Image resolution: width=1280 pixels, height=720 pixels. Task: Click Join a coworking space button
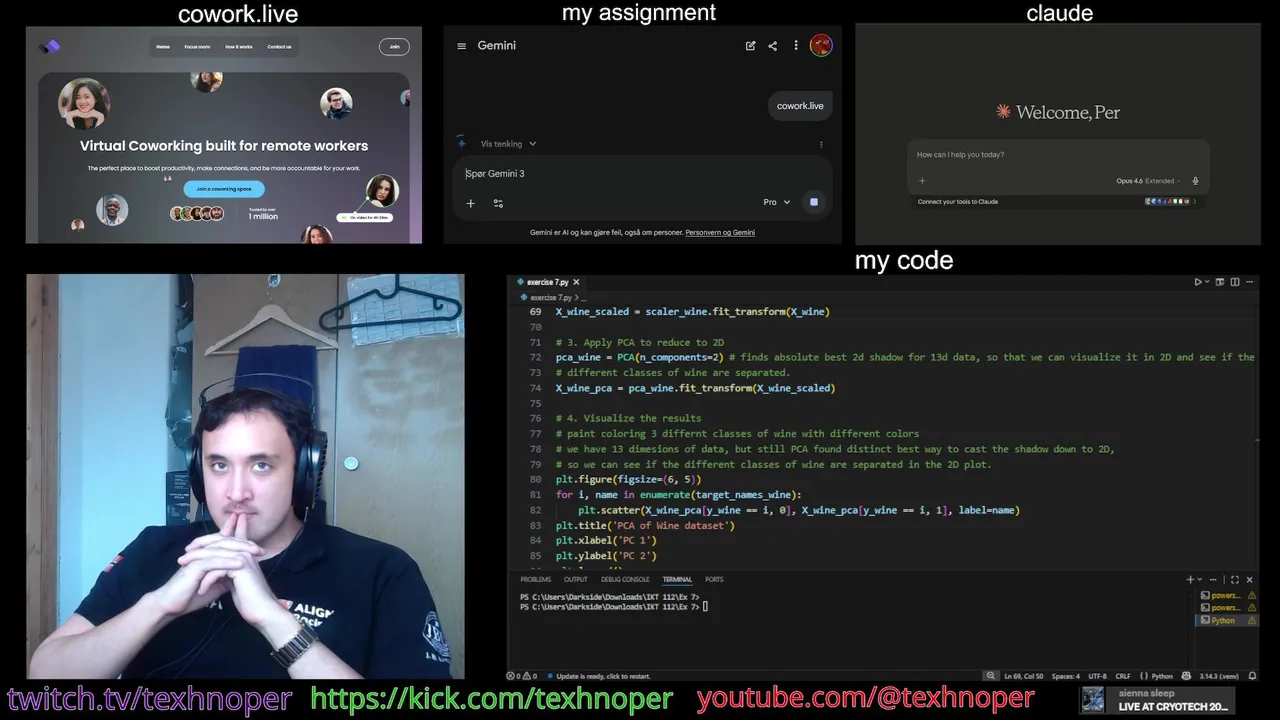pos(224,189)
